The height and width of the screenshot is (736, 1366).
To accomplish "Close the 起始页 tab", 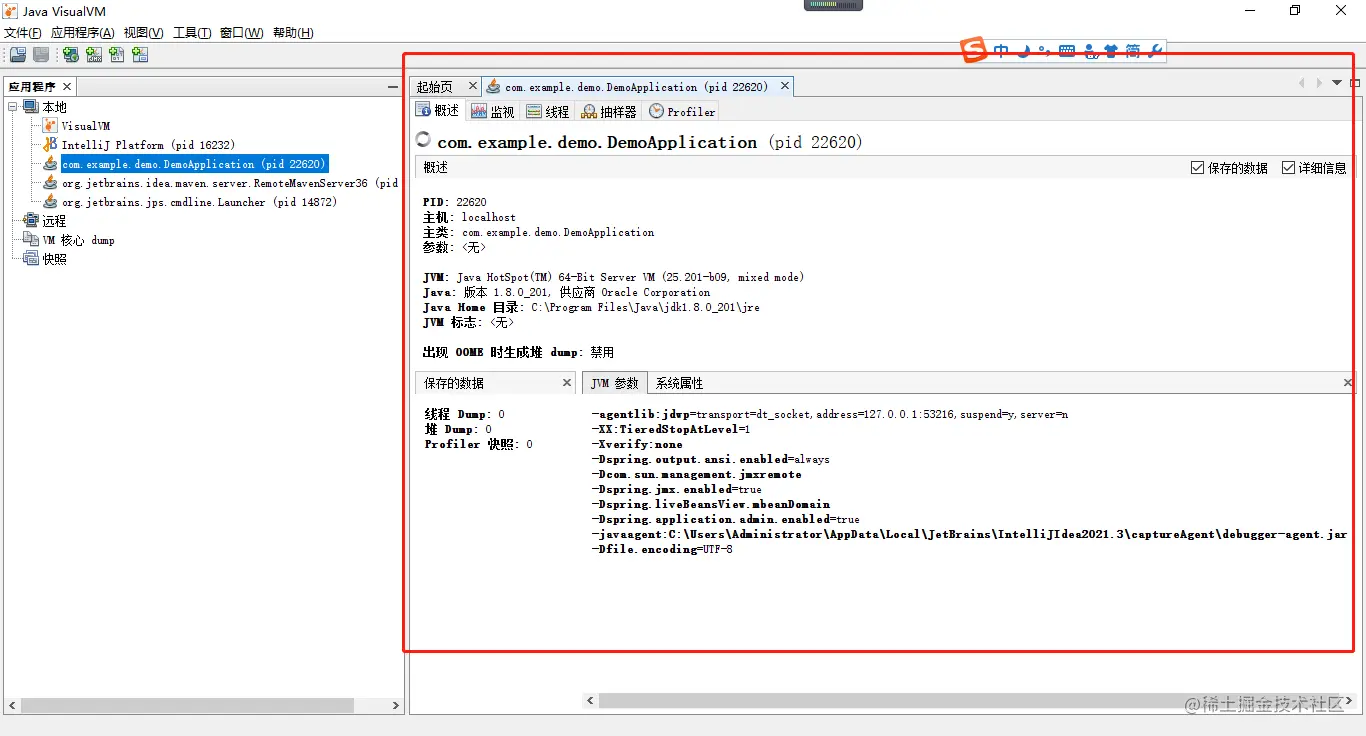I will click(473, 86).
